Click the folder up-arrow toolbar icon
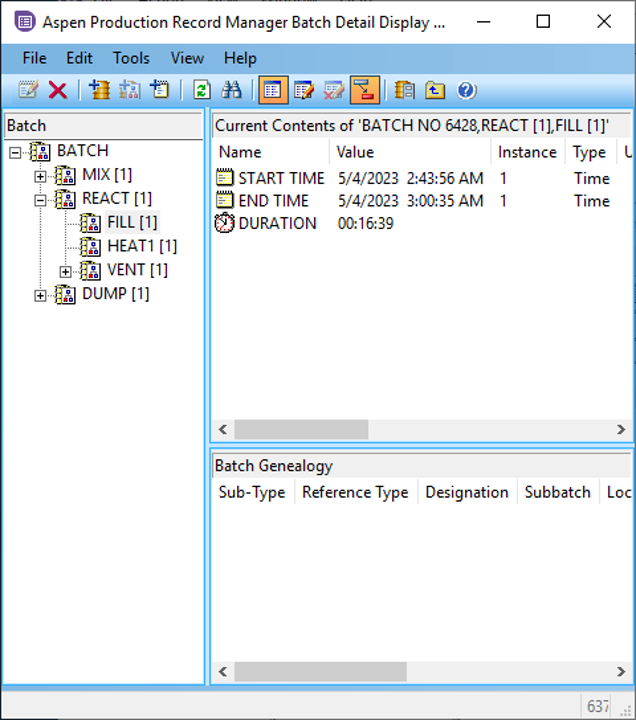 click(x=435, y=91)
